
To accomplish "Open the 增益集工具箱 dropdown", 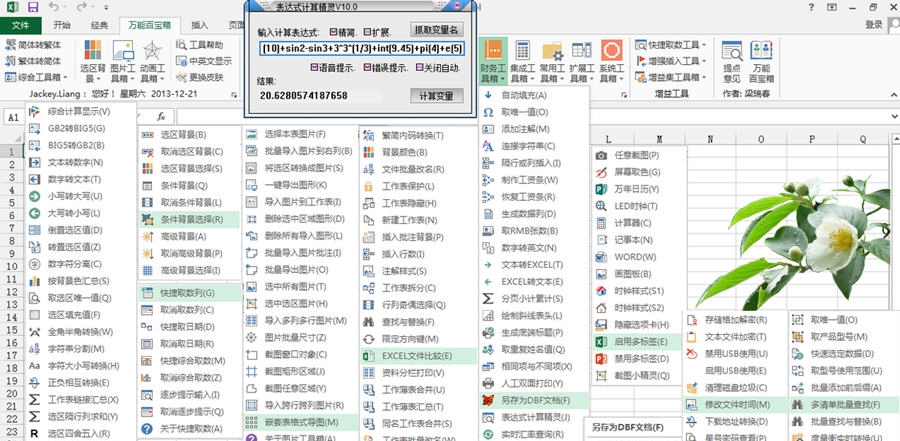I will tap(671, 77).
